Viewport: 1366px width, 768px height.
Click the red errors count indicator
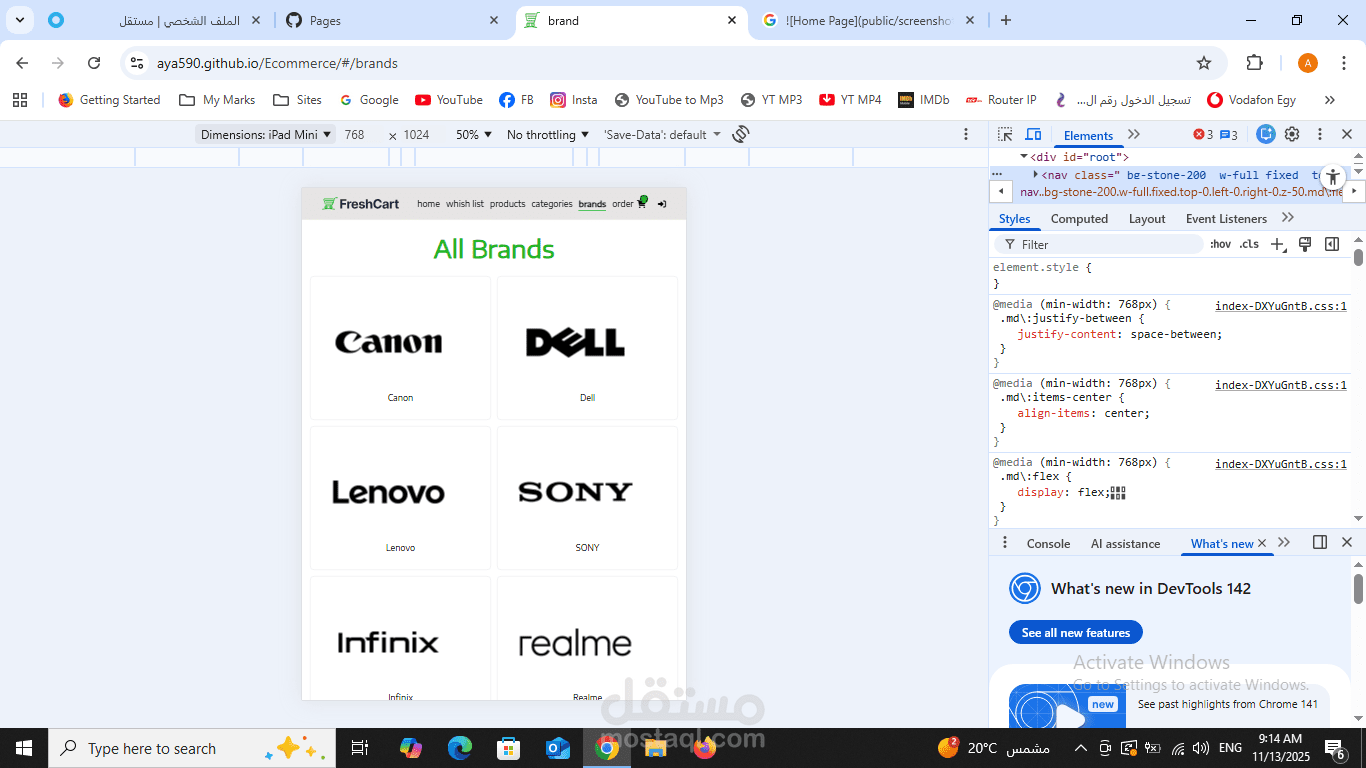(x=1203, y=135)
